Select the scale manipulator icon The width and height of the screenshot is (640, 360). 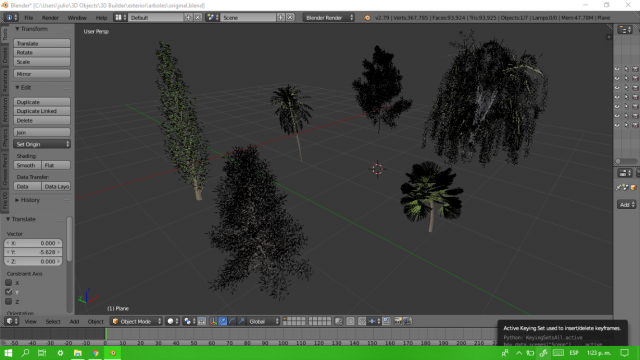coord(241,321)
